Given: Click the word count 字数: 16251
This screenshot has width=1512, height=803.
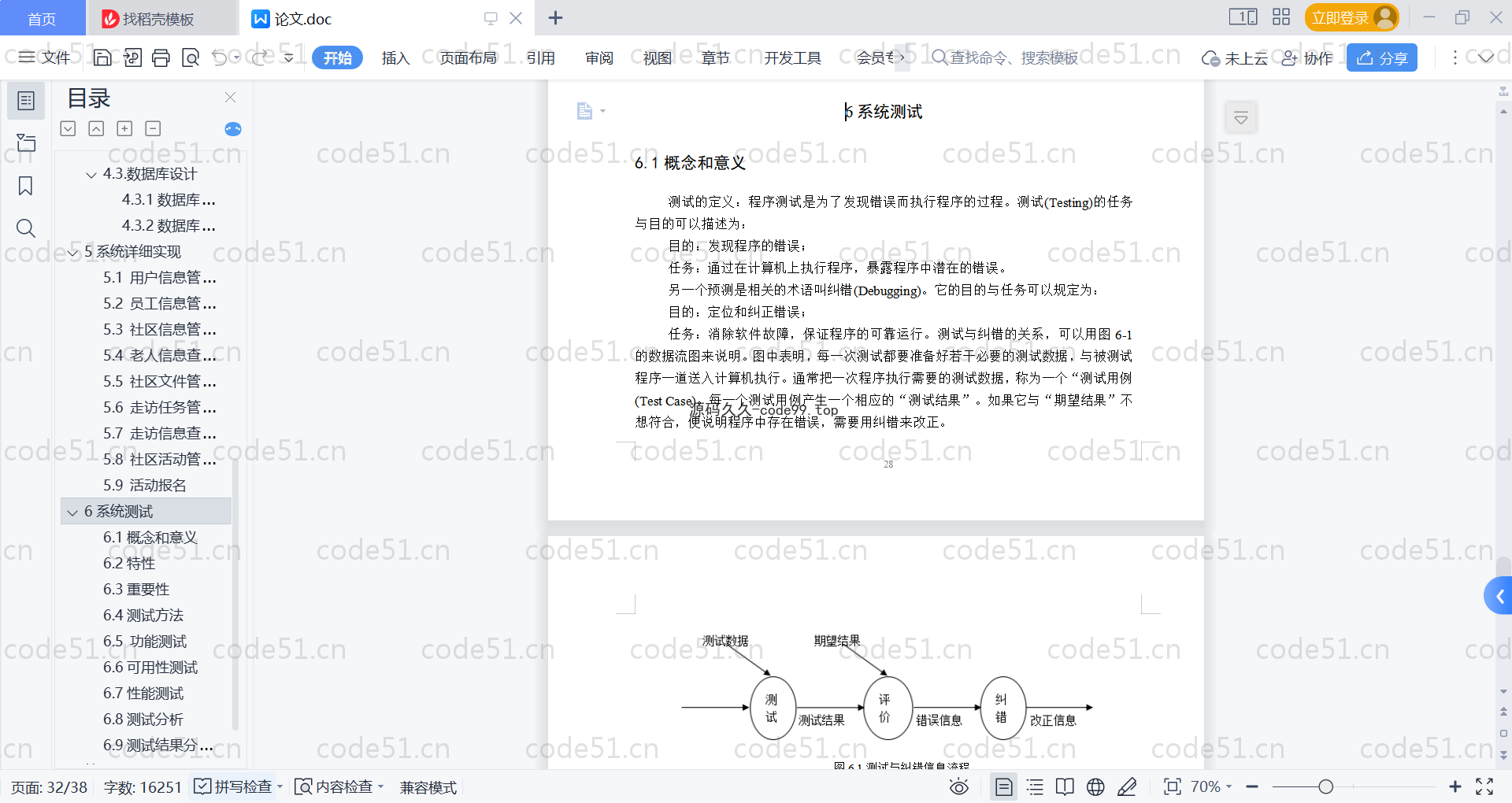Looking at the screenshot, I should (143, 787).
